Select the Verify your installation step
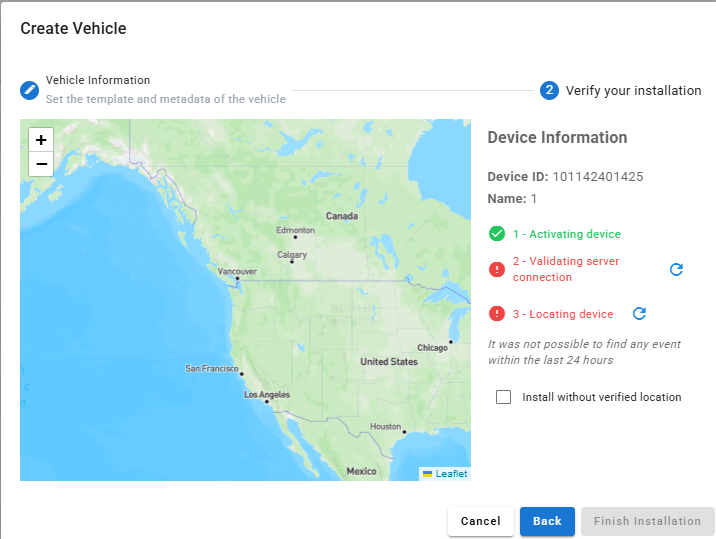Image resolution: width=716 pixels, height=539 pixels. [x=633, y=90]
